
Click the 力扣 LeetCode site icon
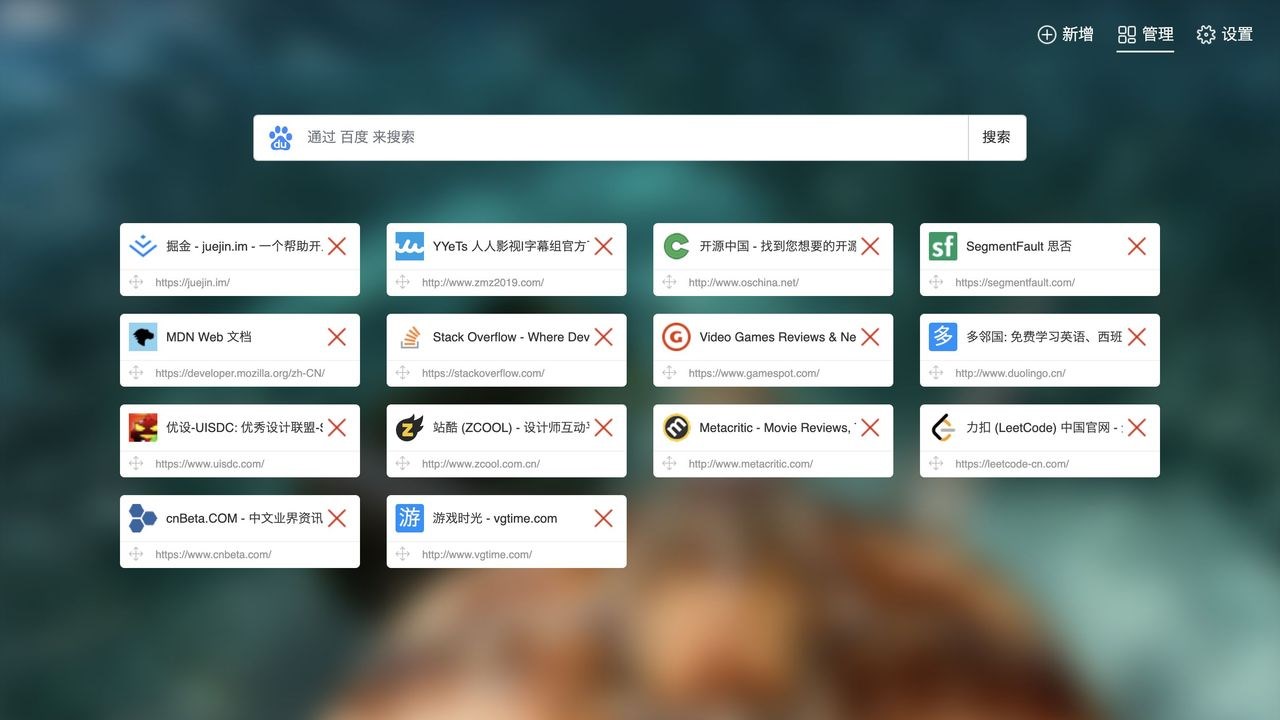coord(943,428)
